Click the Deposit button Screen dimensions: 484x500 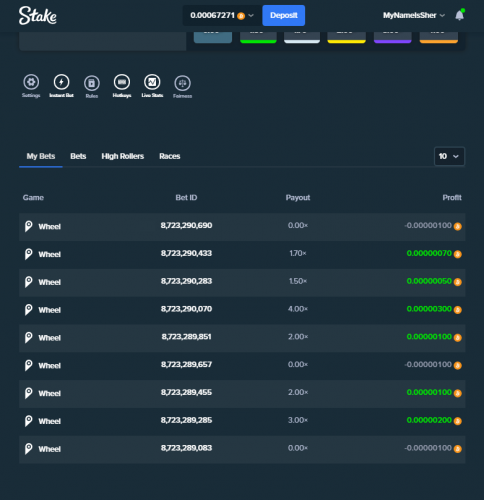tap(284, 15)
